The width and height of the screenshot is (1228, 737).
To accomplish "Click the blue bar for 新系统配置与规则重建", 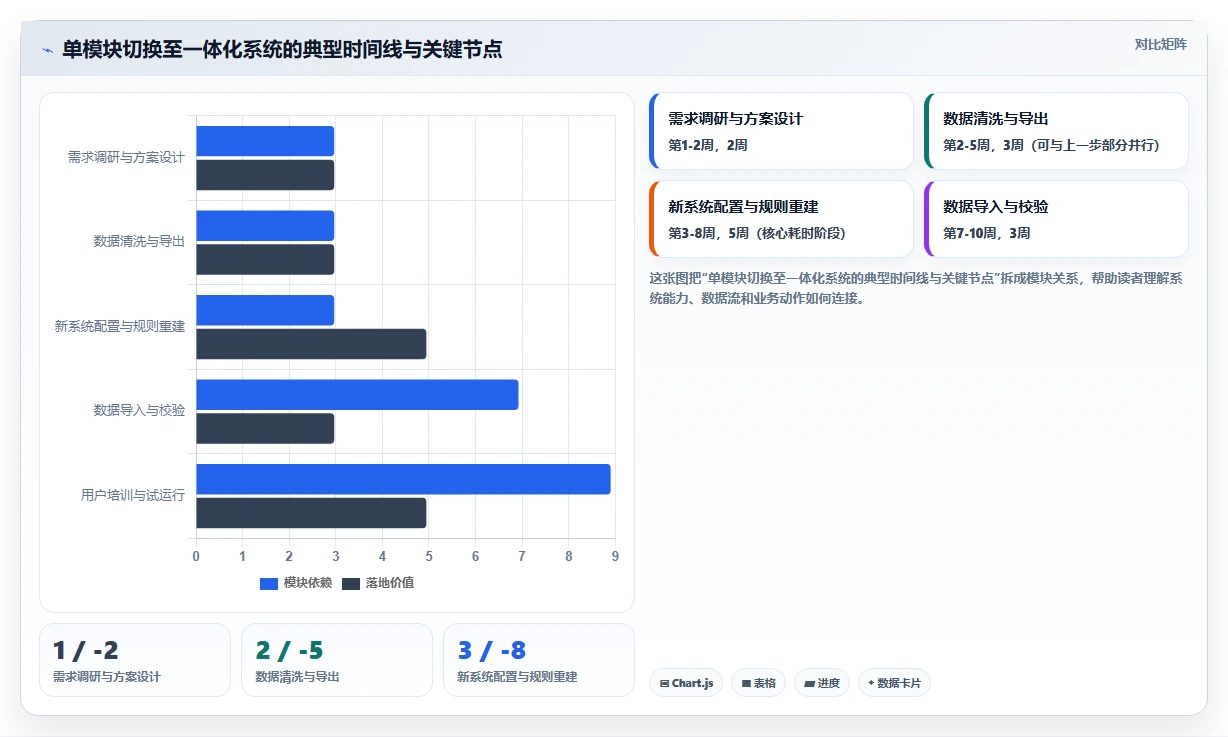I will pos(265,310).
